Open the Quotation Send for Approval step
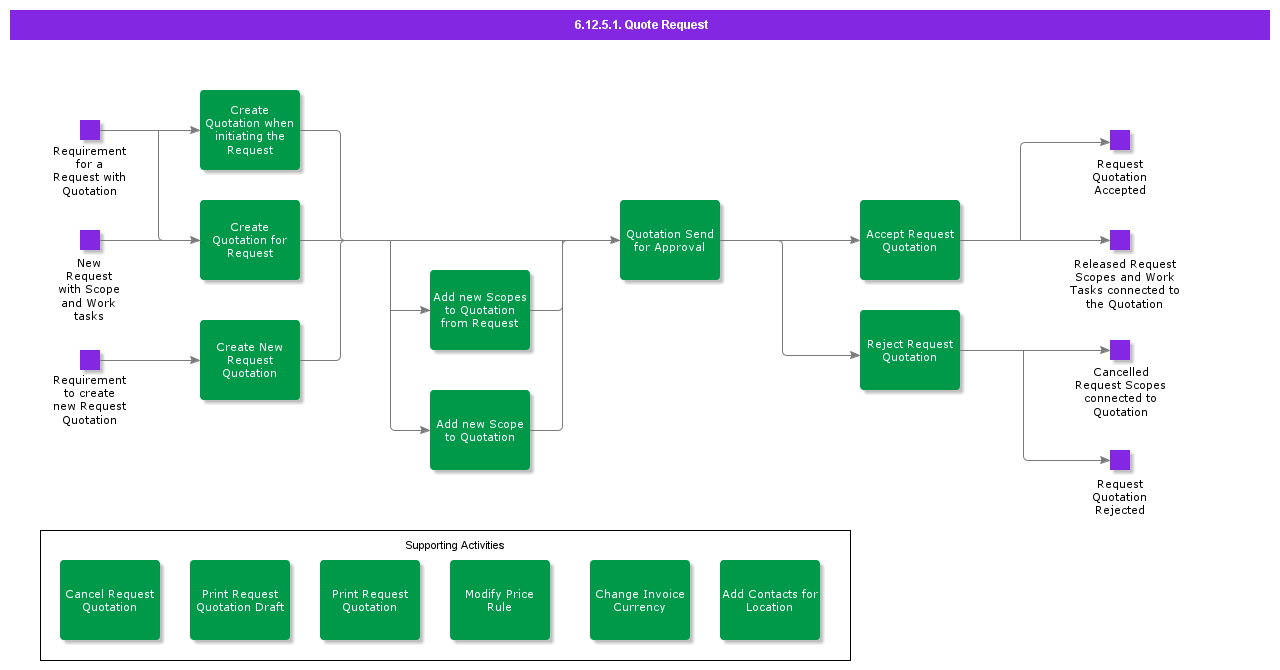Screen dimensions: 1280x670 tap(670, 240)
